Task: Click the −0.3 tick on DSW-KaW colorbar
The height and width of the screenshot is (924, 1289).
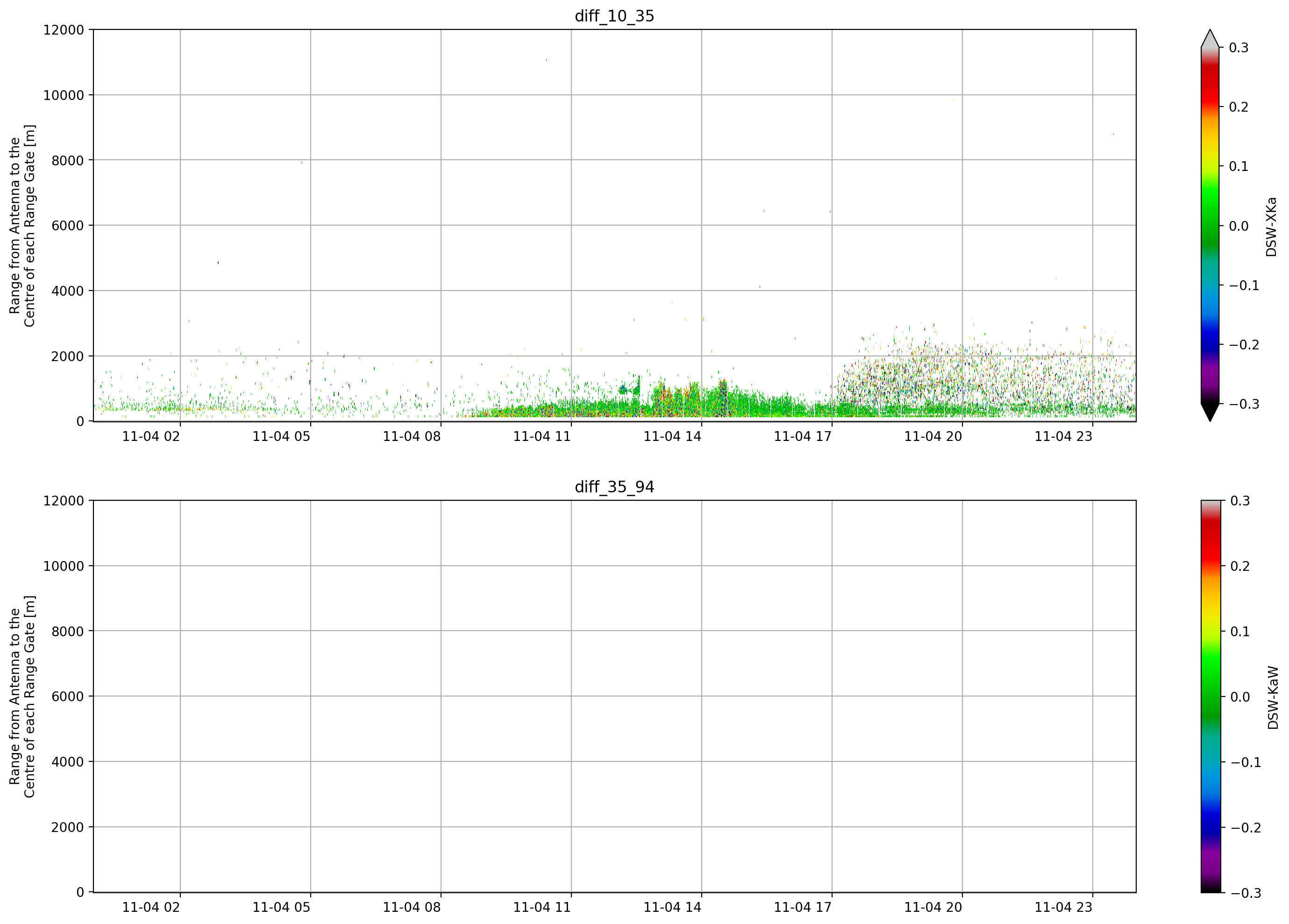Action: [x=1246, y=893]
